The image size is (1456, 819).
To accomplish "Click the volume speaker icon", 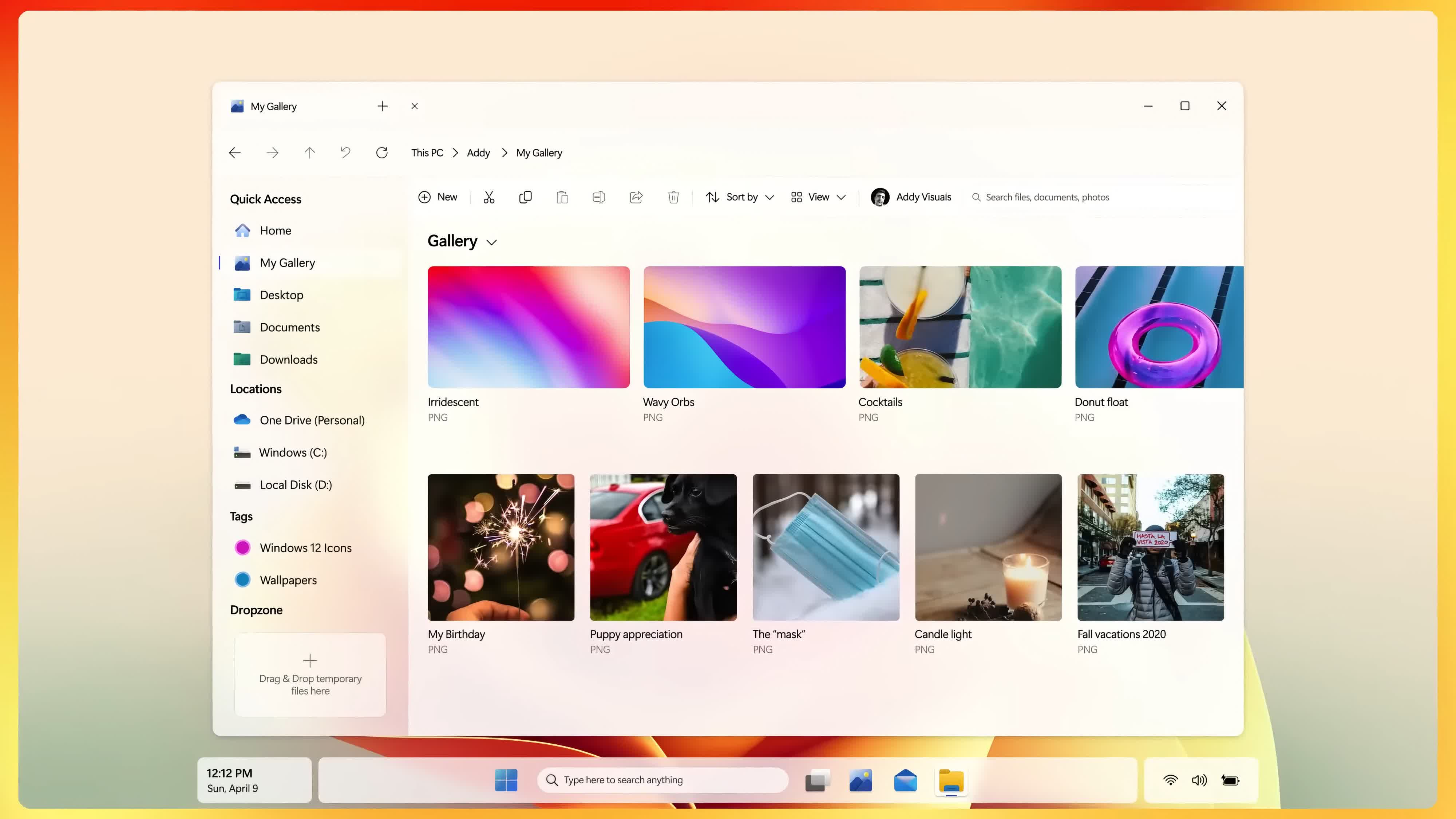I will click(1199, 780).
